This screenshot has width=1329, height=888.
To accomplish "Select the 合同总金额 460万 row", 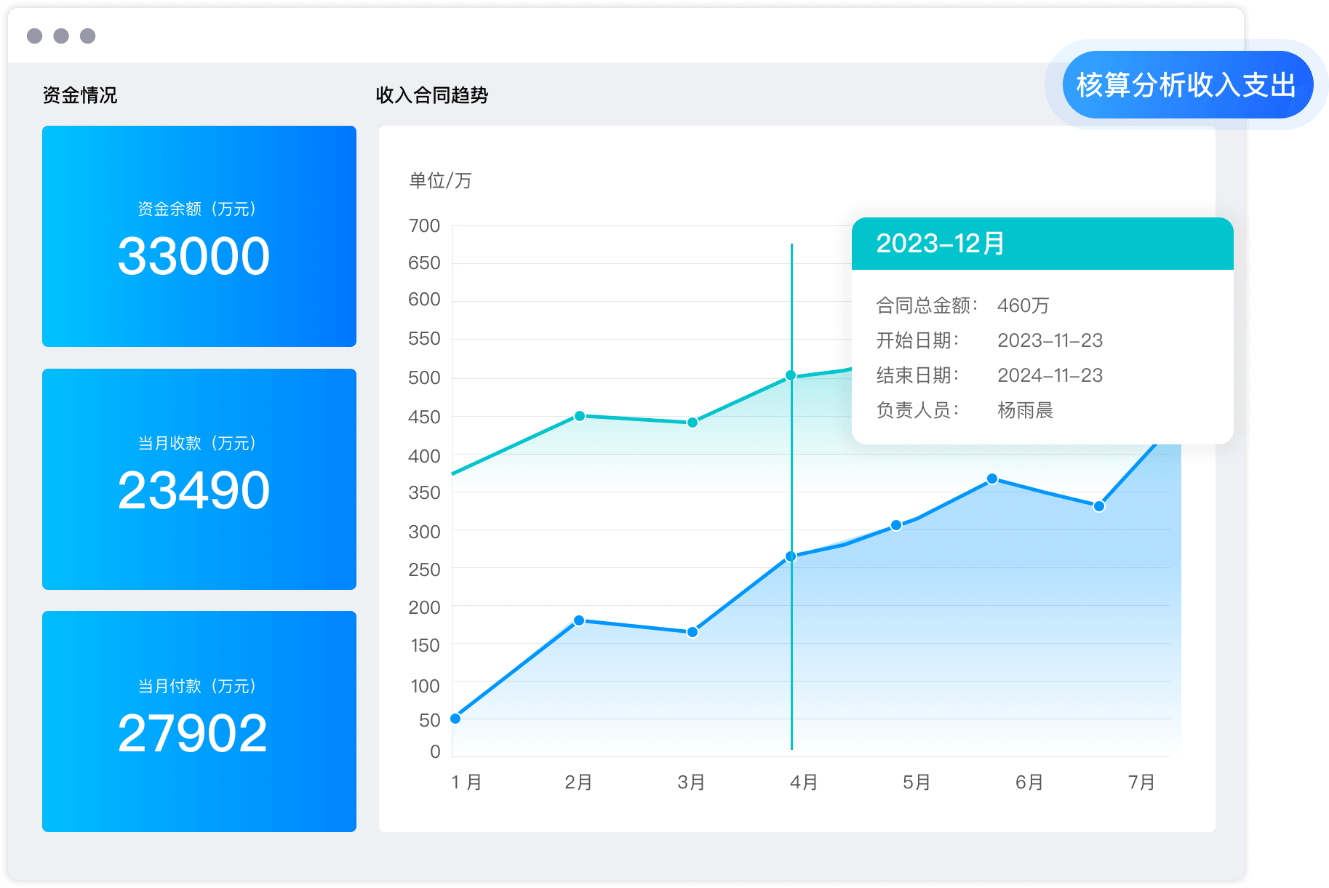I will (963, 306).
